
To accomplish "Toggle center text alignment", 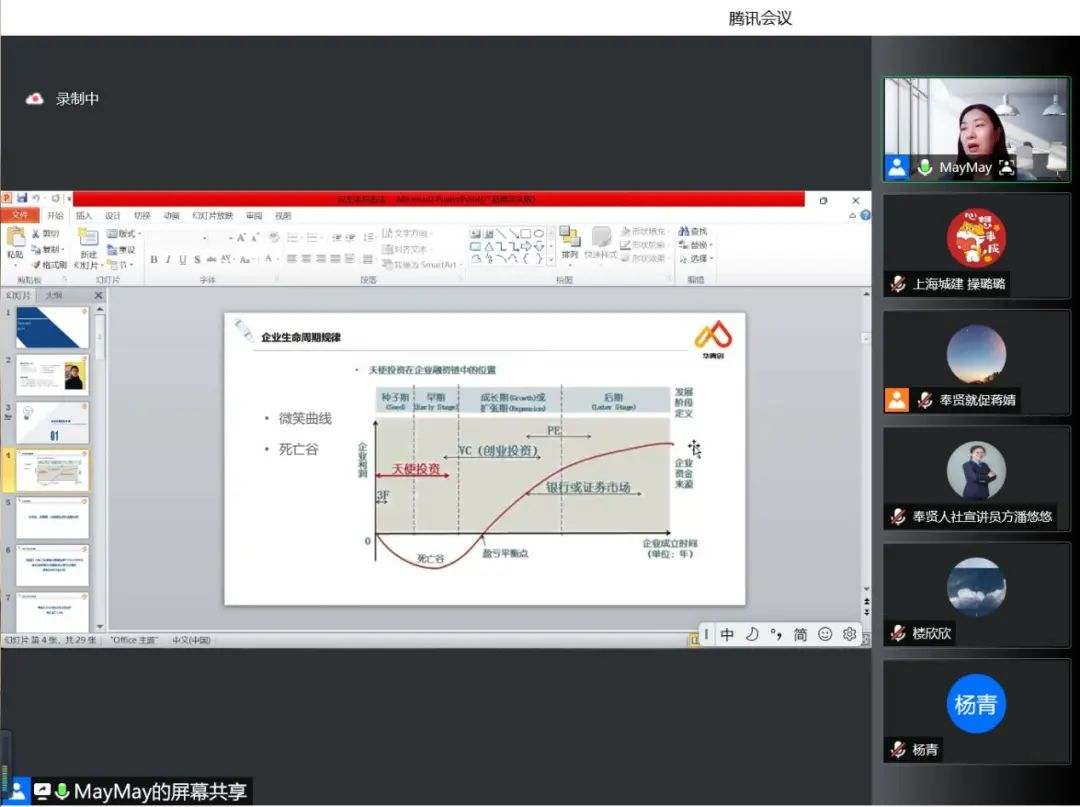I will point(306,259).
